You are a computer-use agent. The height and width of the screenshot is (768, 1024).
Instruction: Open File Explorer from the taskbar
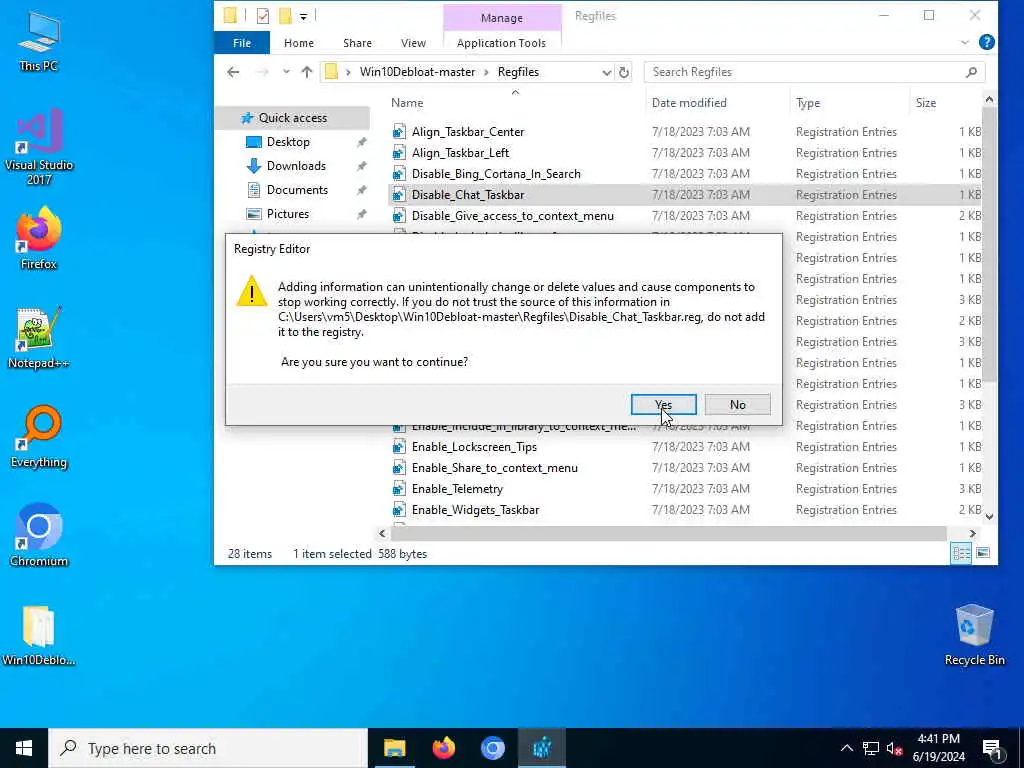click(x=394, y=748)
